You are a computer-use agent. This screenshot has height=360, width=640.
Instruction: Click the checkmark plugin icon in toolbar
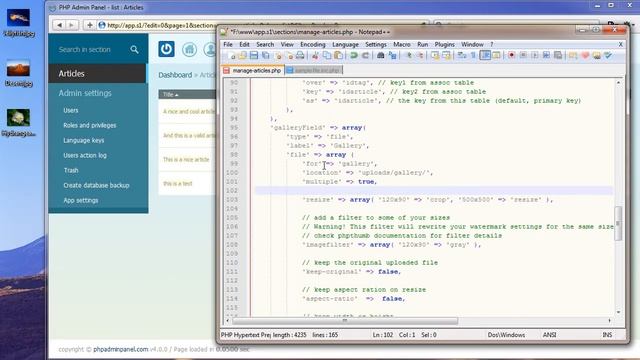point(608,56)
